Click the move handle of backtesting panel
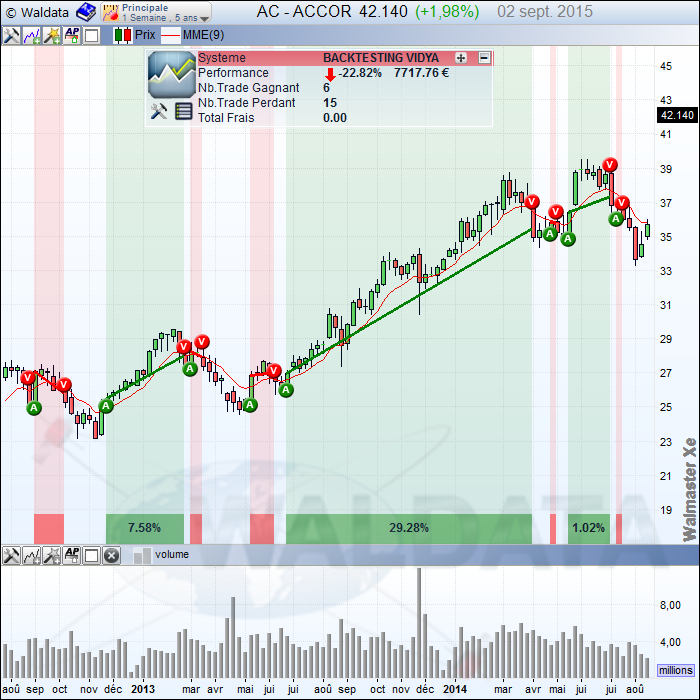The height and width of the screenshot is (700, 700). [x=461, y=58]
